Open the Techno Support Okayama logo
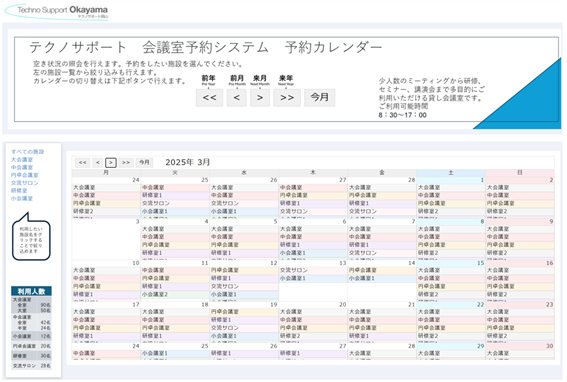 click(57, 11)
